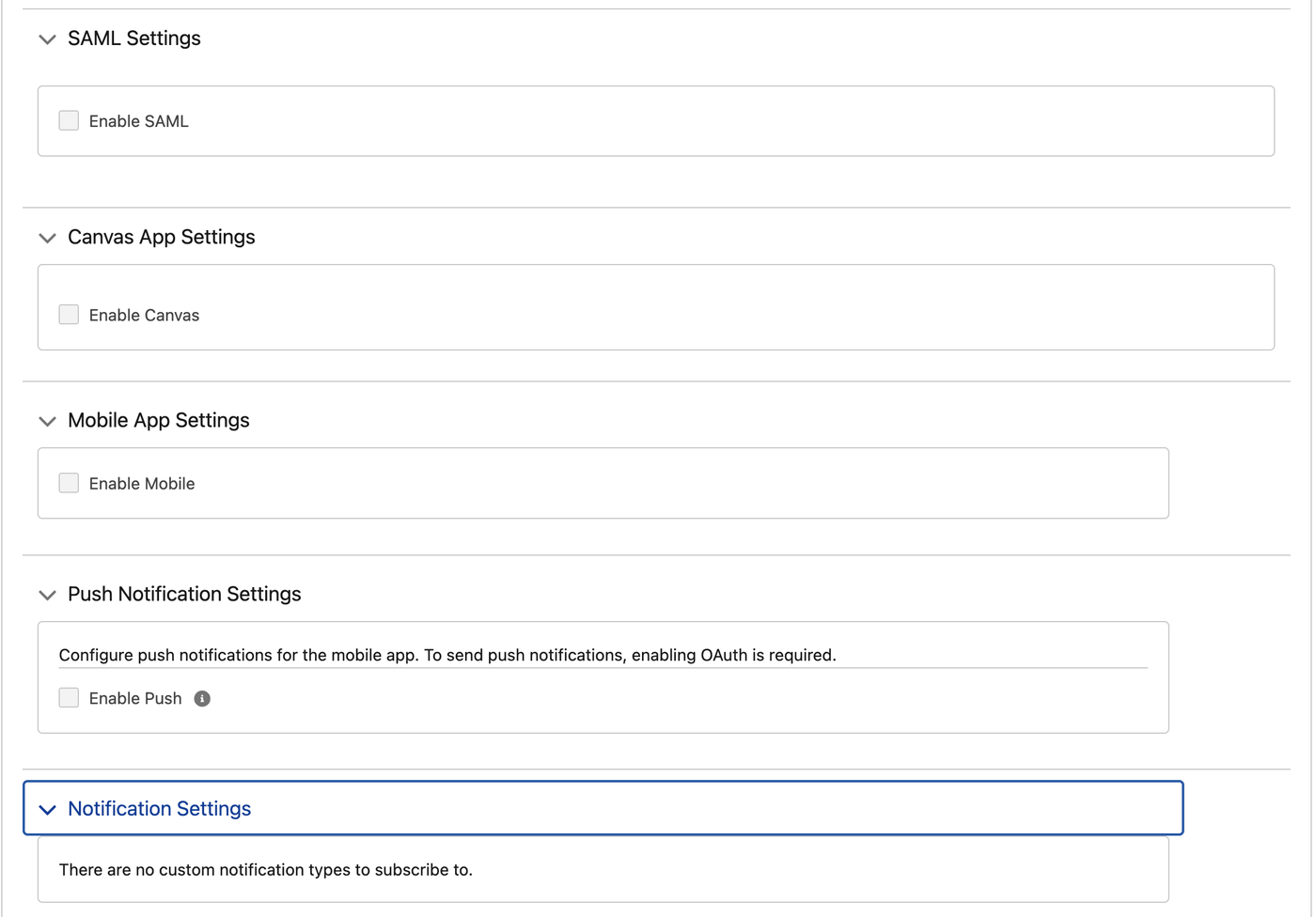Click the Enable Push label text
This screenshot has height=917, width=1316.
[x=135, y=698]
